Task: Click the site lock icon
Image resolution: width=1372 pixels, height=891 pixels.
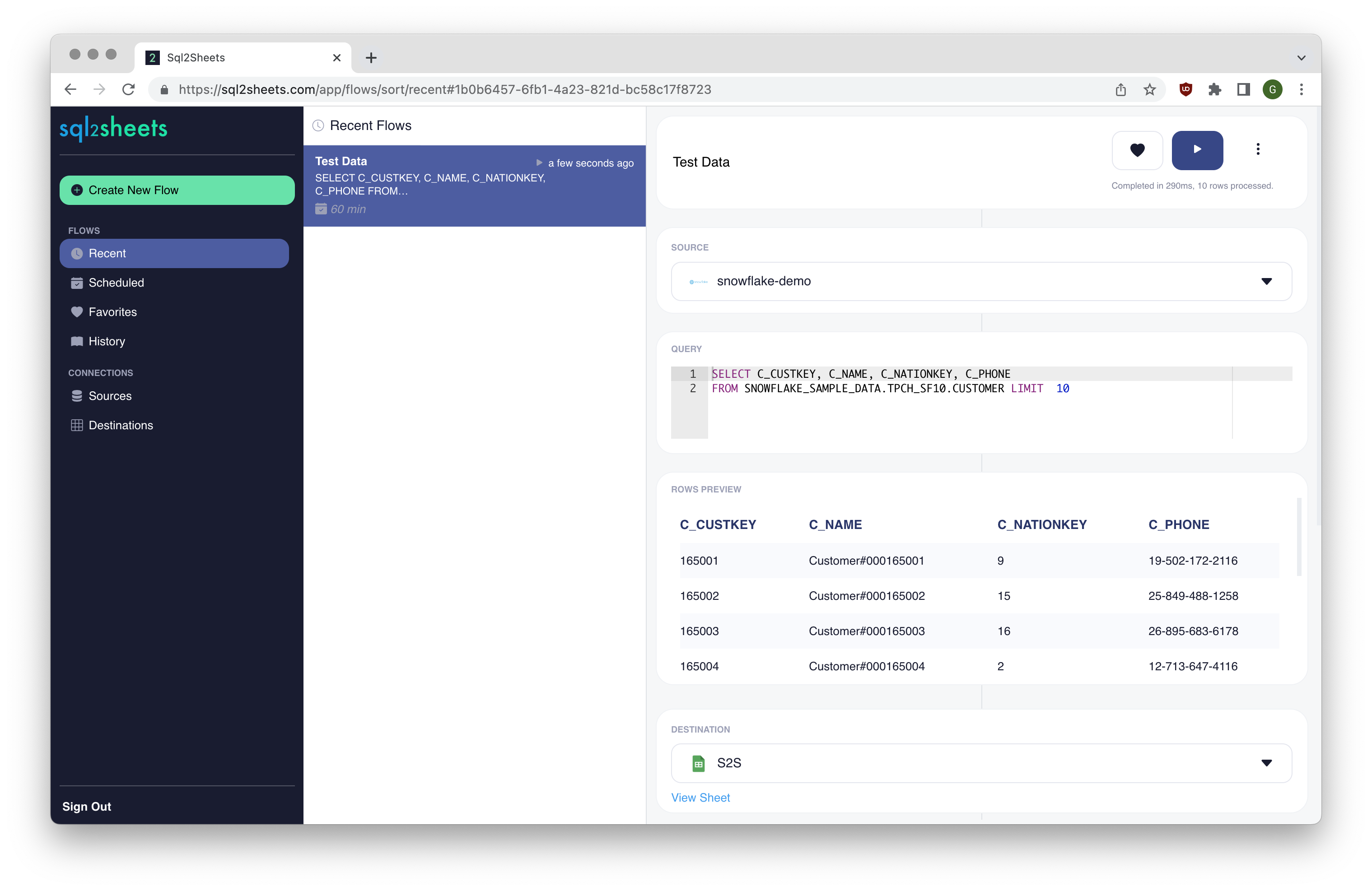Action: tap(164, 89)
